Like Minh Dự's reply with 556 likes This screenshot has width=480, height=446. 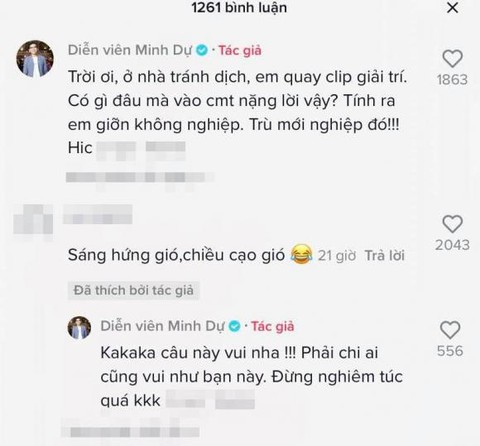[x=450, y=330]
